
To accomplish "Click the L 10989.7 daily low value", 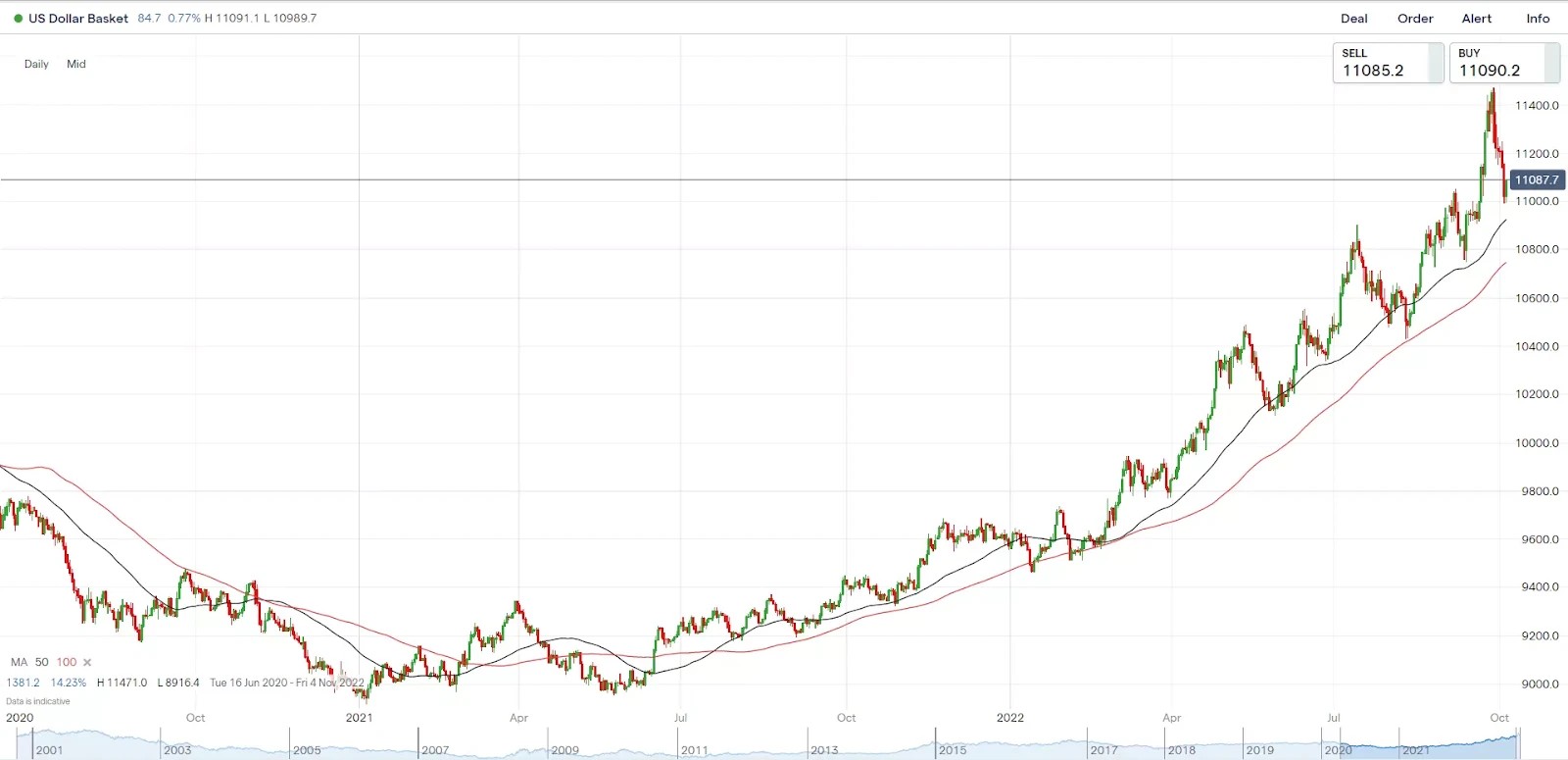I will point(290,19).
